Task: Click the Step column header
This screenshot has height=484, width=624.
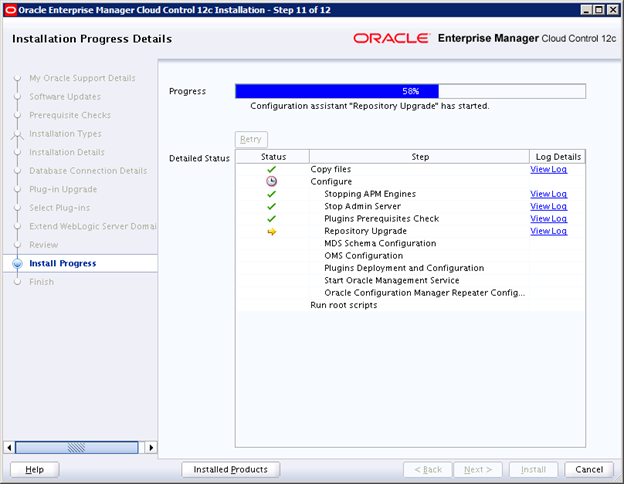Action: [420, 157]
